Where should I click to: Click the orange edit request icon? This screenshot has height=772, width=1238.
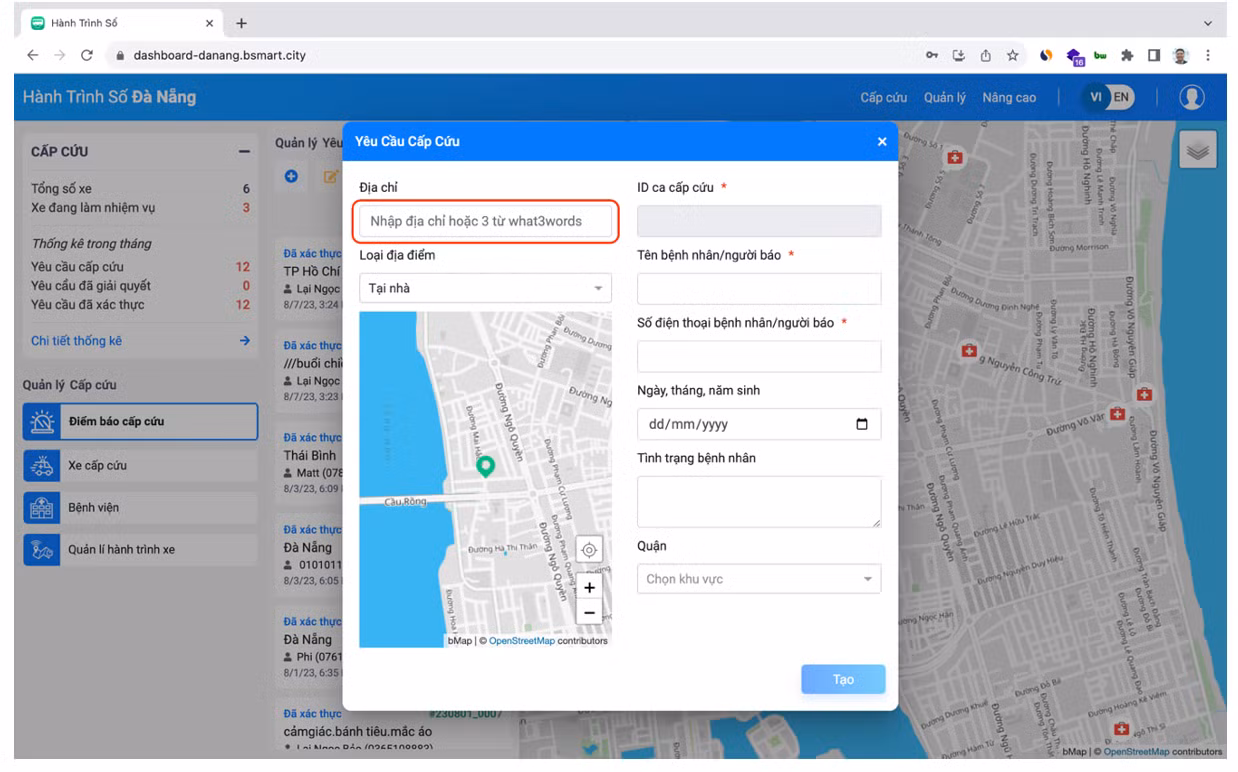[x=329, y=176]
